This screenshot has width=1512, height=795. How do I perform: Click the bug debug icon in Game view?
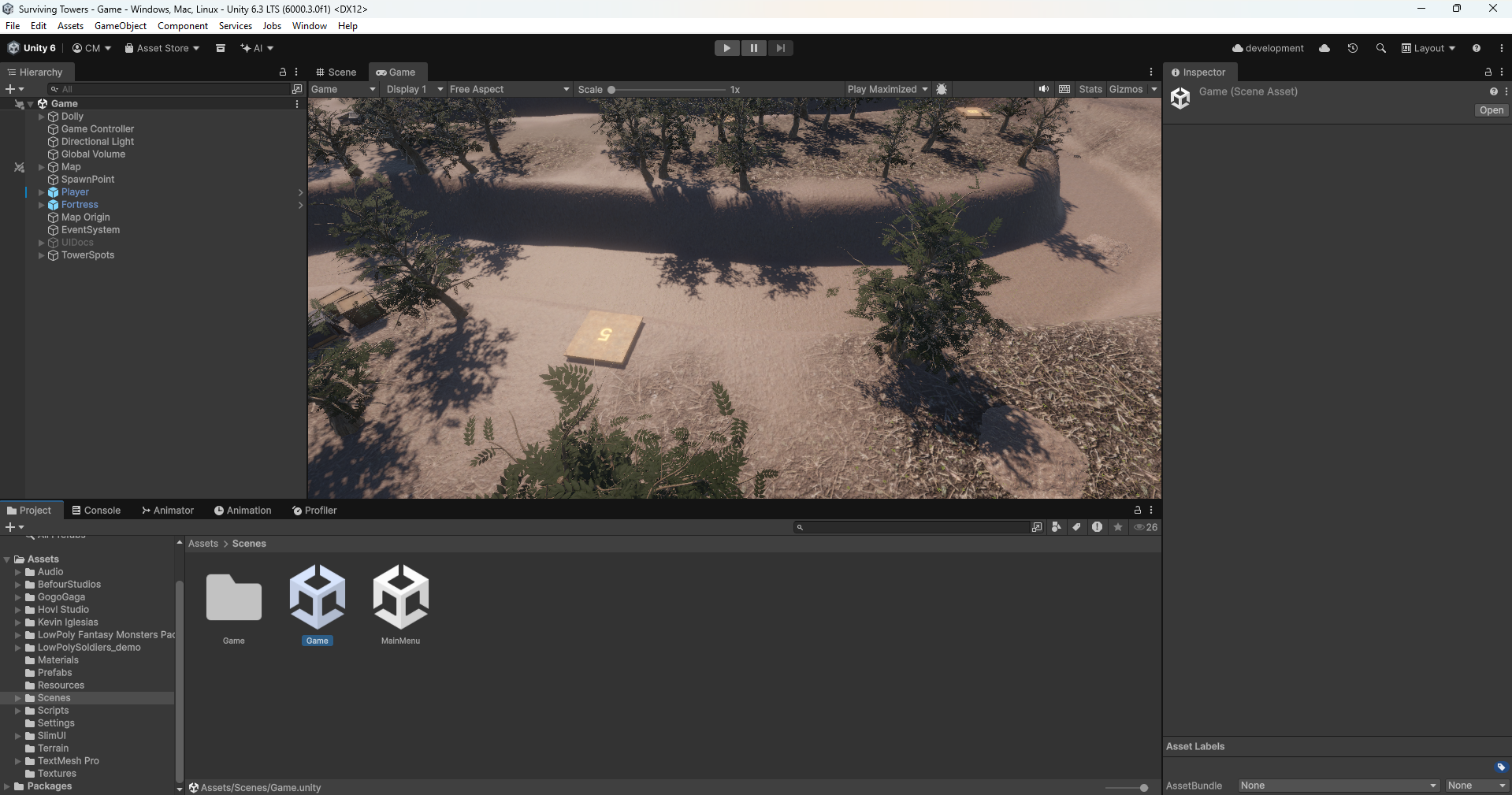pos(942,89)
